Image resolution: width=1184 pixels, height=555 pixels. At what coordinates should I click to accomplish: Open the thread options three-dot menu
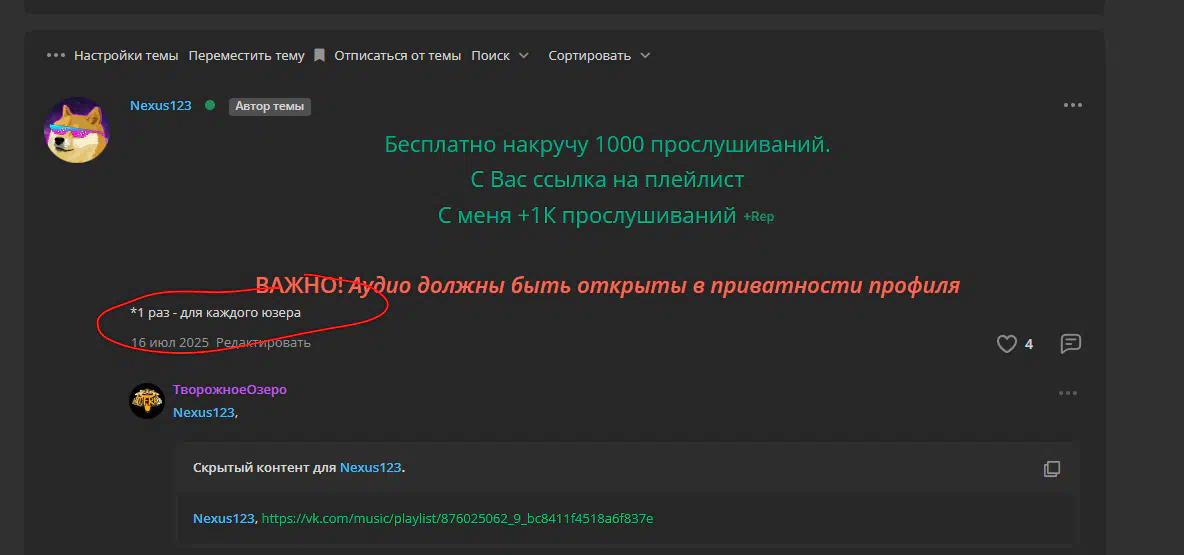click(x=56, y=55)
